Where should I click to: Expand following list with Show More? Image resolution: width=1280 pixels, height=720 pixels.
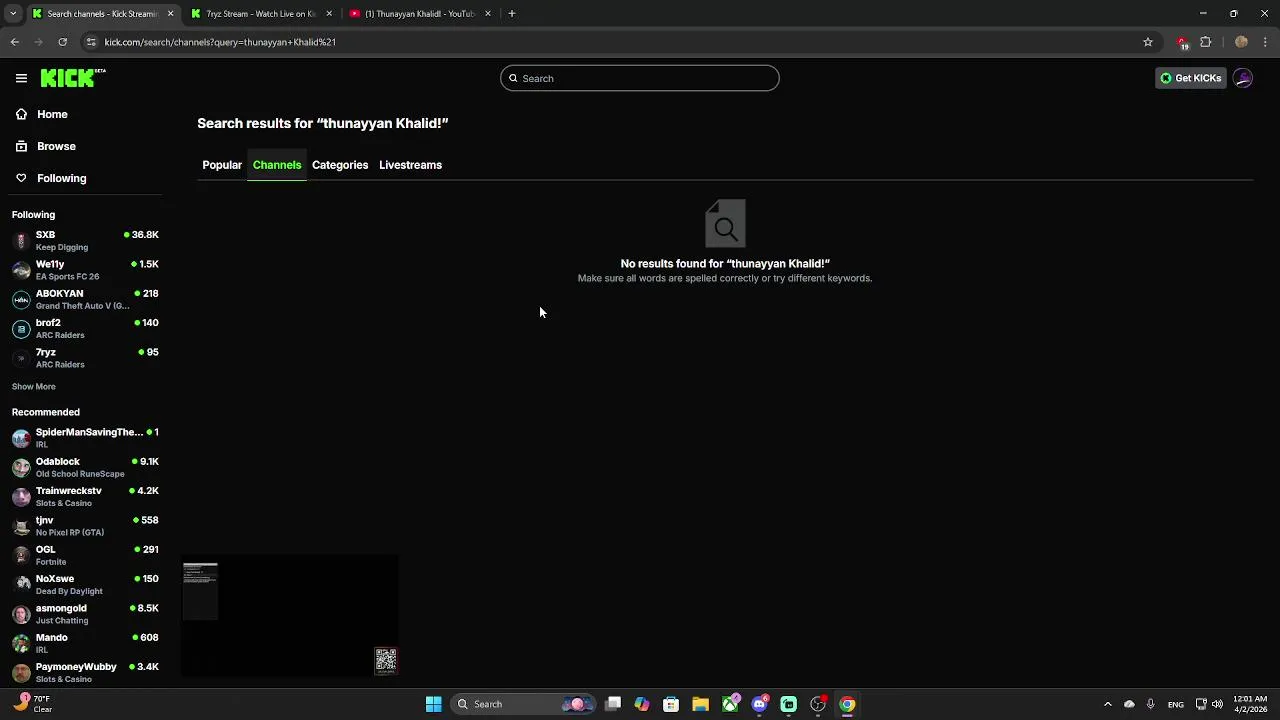point(34,386)
